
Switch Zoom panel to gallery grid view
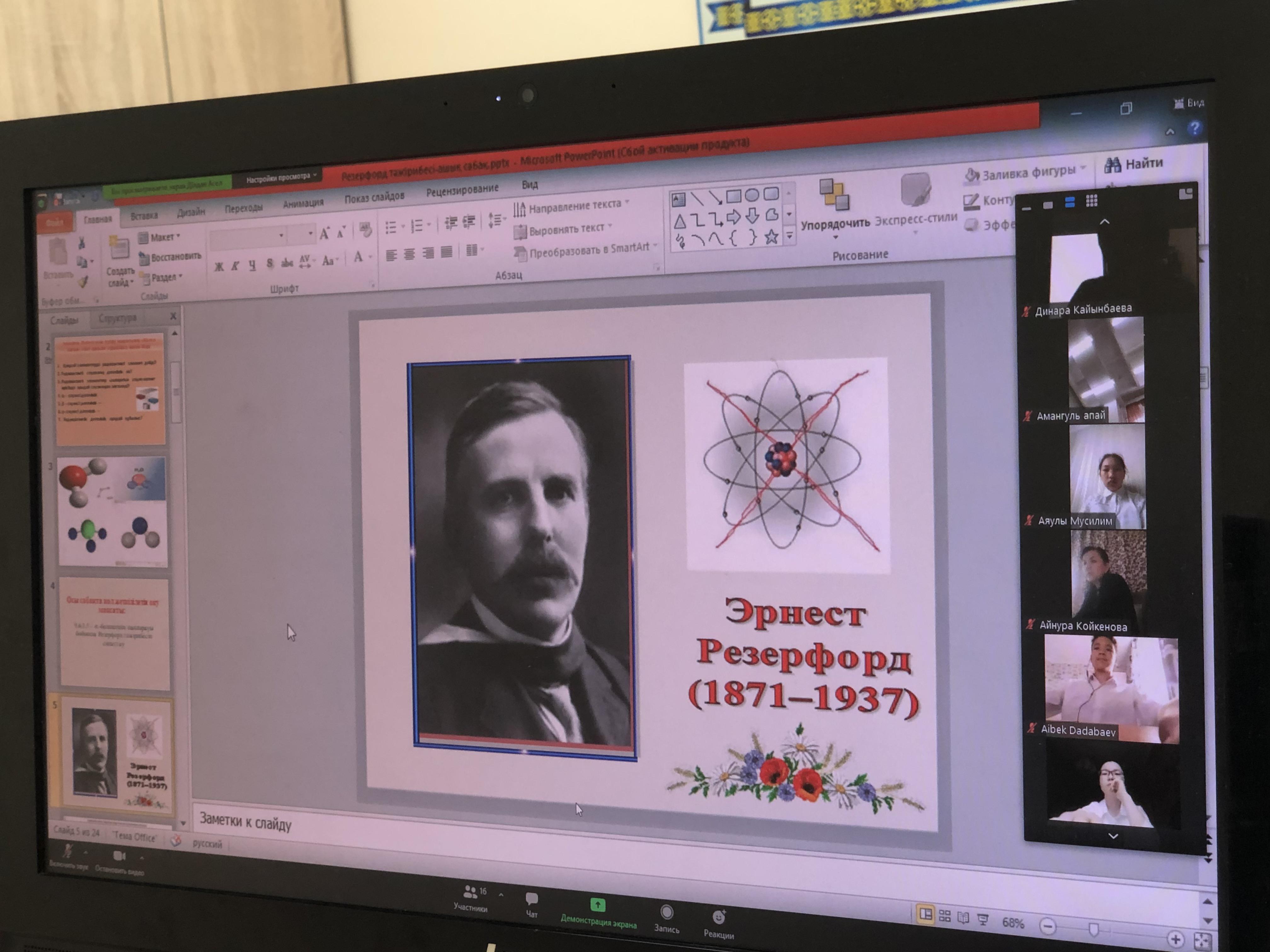(x=1091, y=201)
